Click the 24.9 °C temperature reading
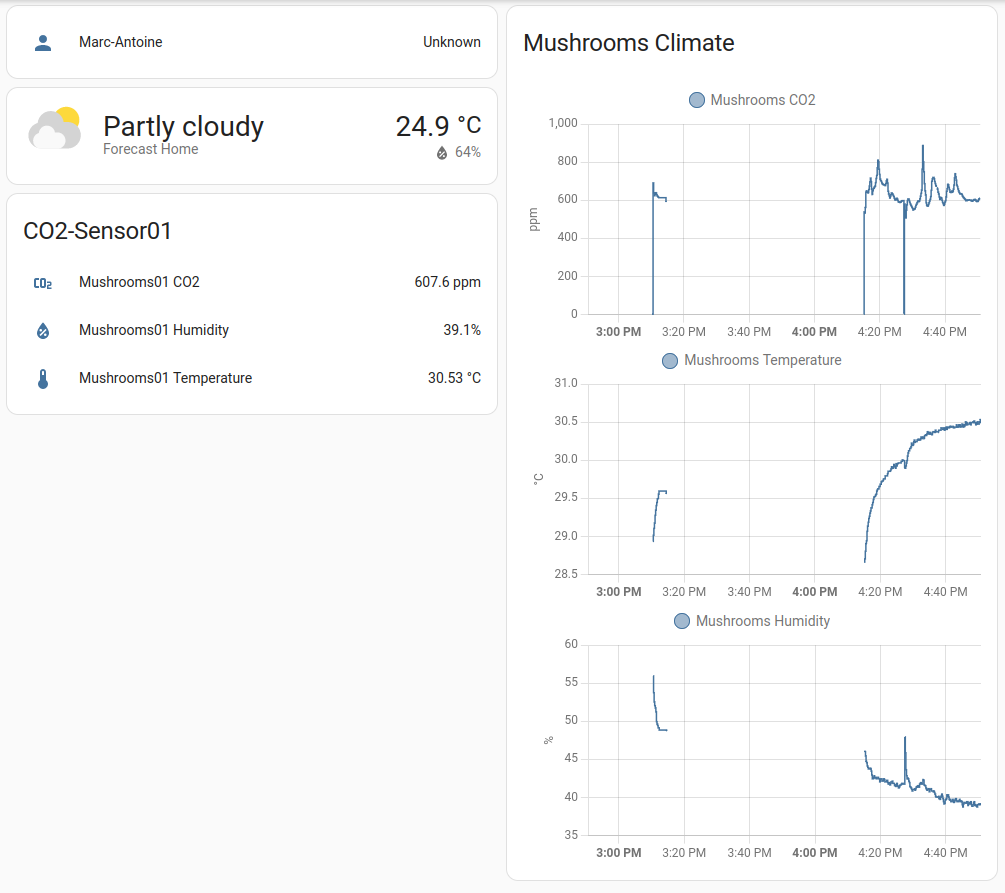This screenshot has width=1005, height=893. [x=438, y=126]
